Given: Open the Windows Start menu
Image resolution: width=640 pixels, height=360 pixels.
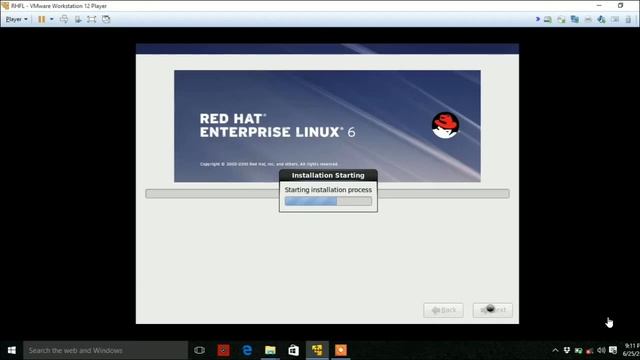Looking at the screenshot, I should click(x=11, y=350).
